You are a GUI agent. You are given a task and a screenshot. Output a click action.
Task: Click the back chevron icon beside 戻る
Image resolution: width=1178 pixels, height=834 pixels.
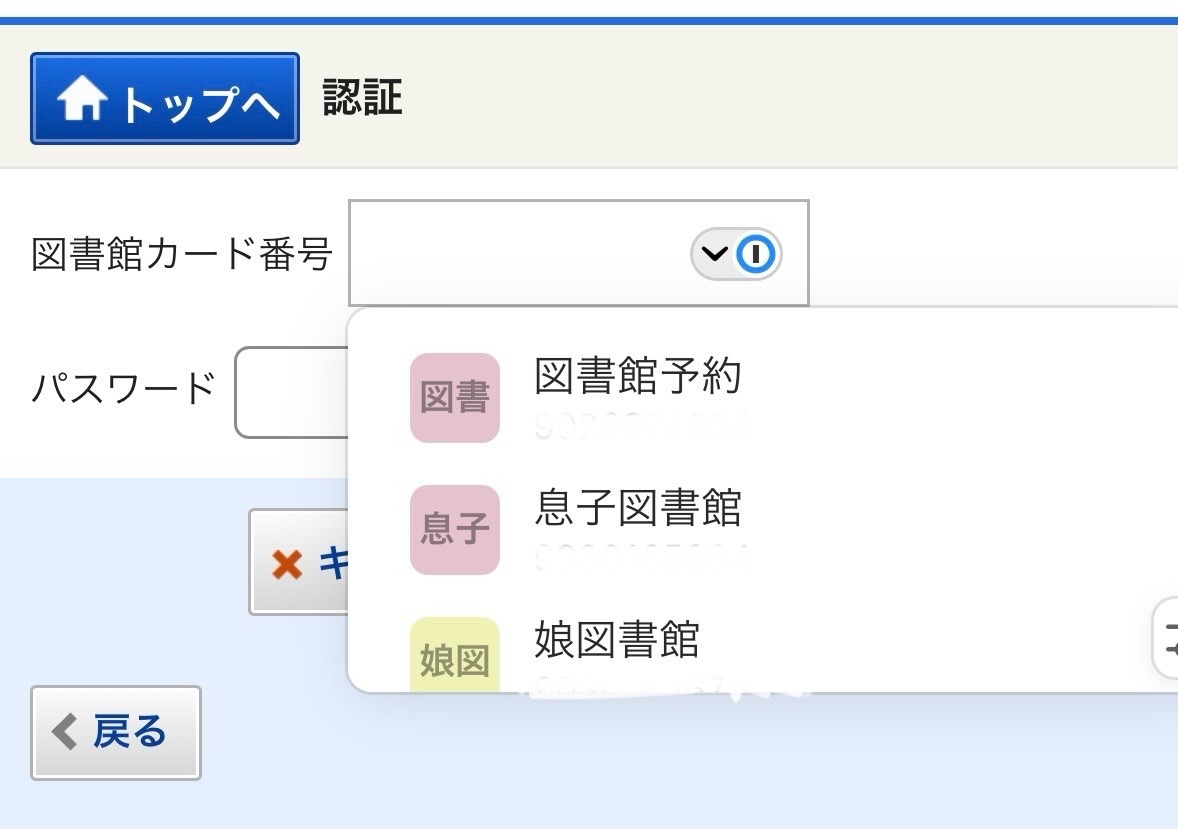pos(64,732)
